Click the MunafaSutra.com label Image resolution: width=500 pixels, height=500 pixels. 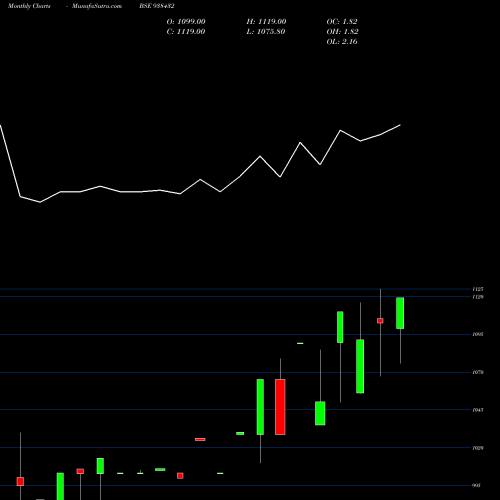(97, 6)
